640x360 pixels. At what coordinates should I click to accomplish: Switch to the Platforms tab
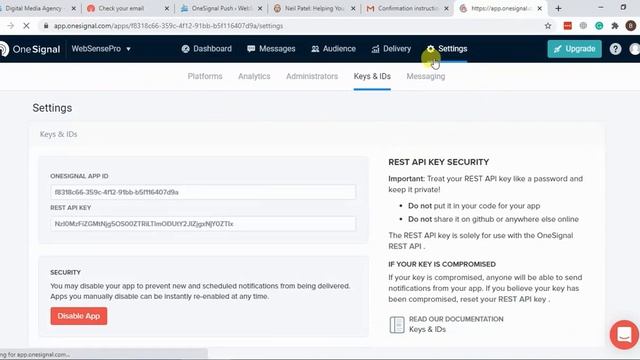click(205, 76)
